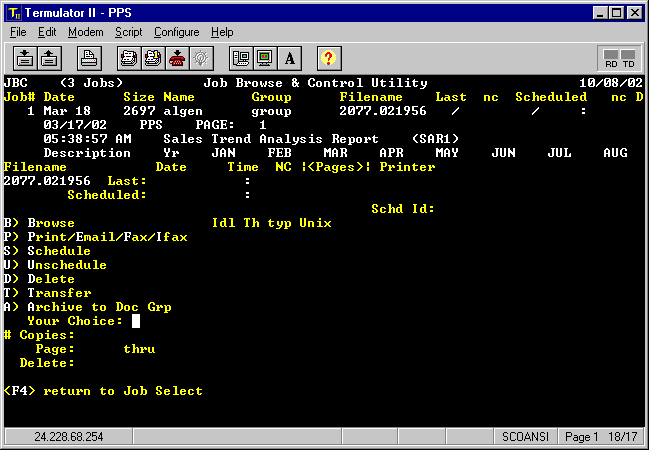The width and height of the screenshot is (649, 450).
Task: Click the Termulator title bar app icon
Action: point(14,13)
